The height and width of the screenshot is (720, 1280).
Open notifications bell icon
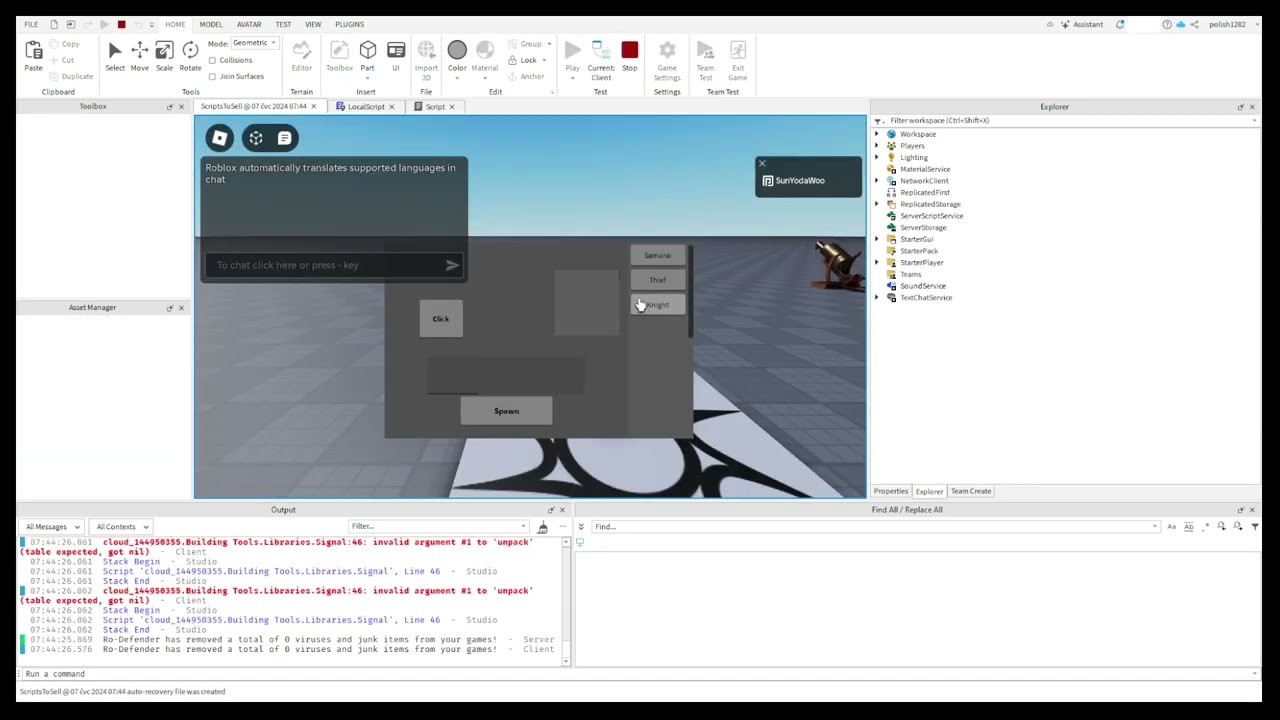pyautogui.click(x=1120, y=24)
